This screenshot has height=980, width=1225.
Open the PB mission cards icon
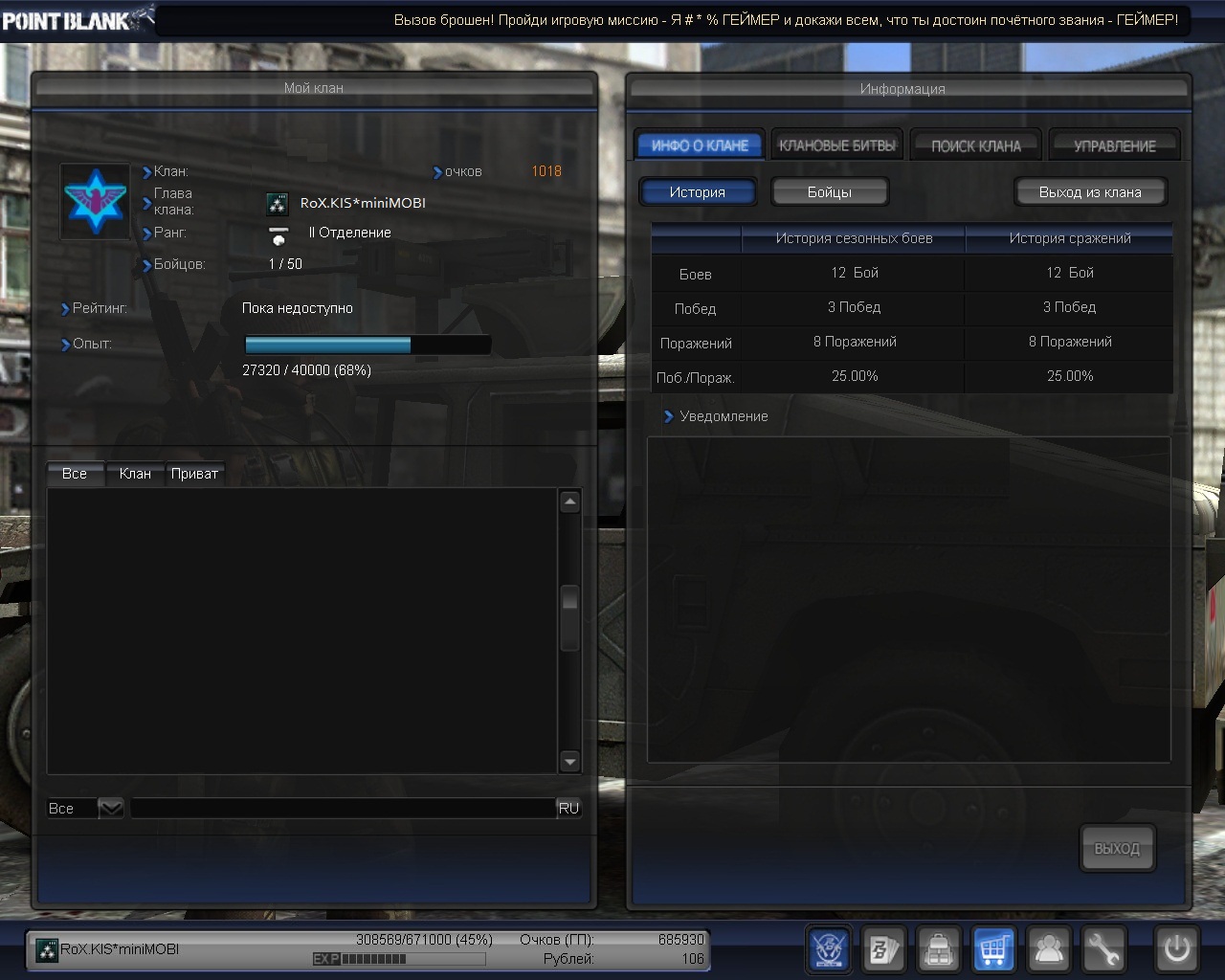coord(882,949)
